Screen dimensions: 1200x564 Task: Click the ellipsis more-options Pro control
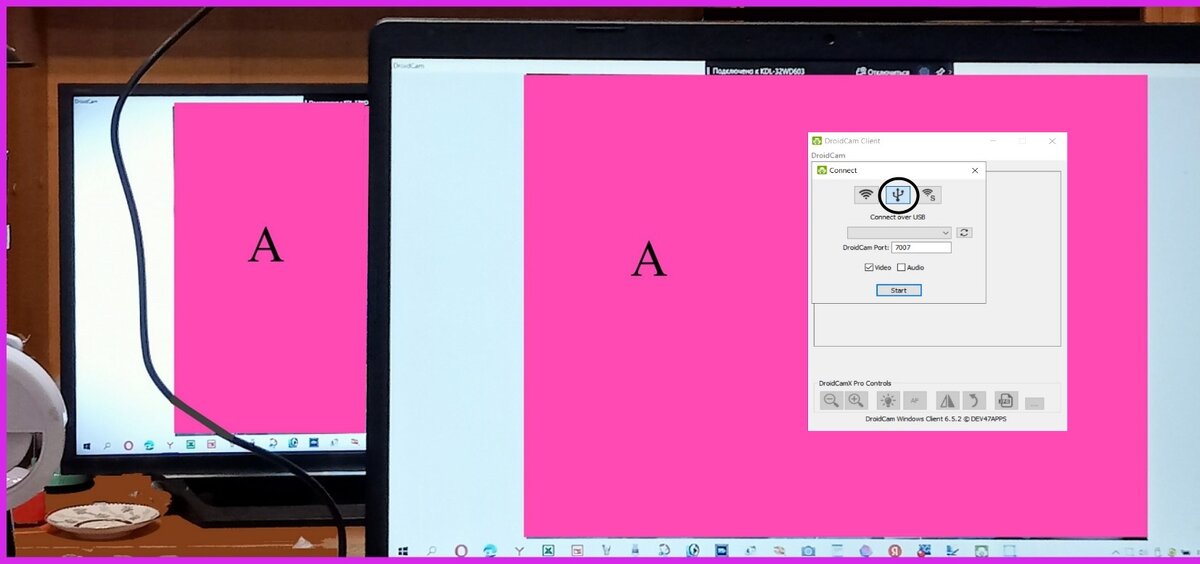[x=1034, y=403]
